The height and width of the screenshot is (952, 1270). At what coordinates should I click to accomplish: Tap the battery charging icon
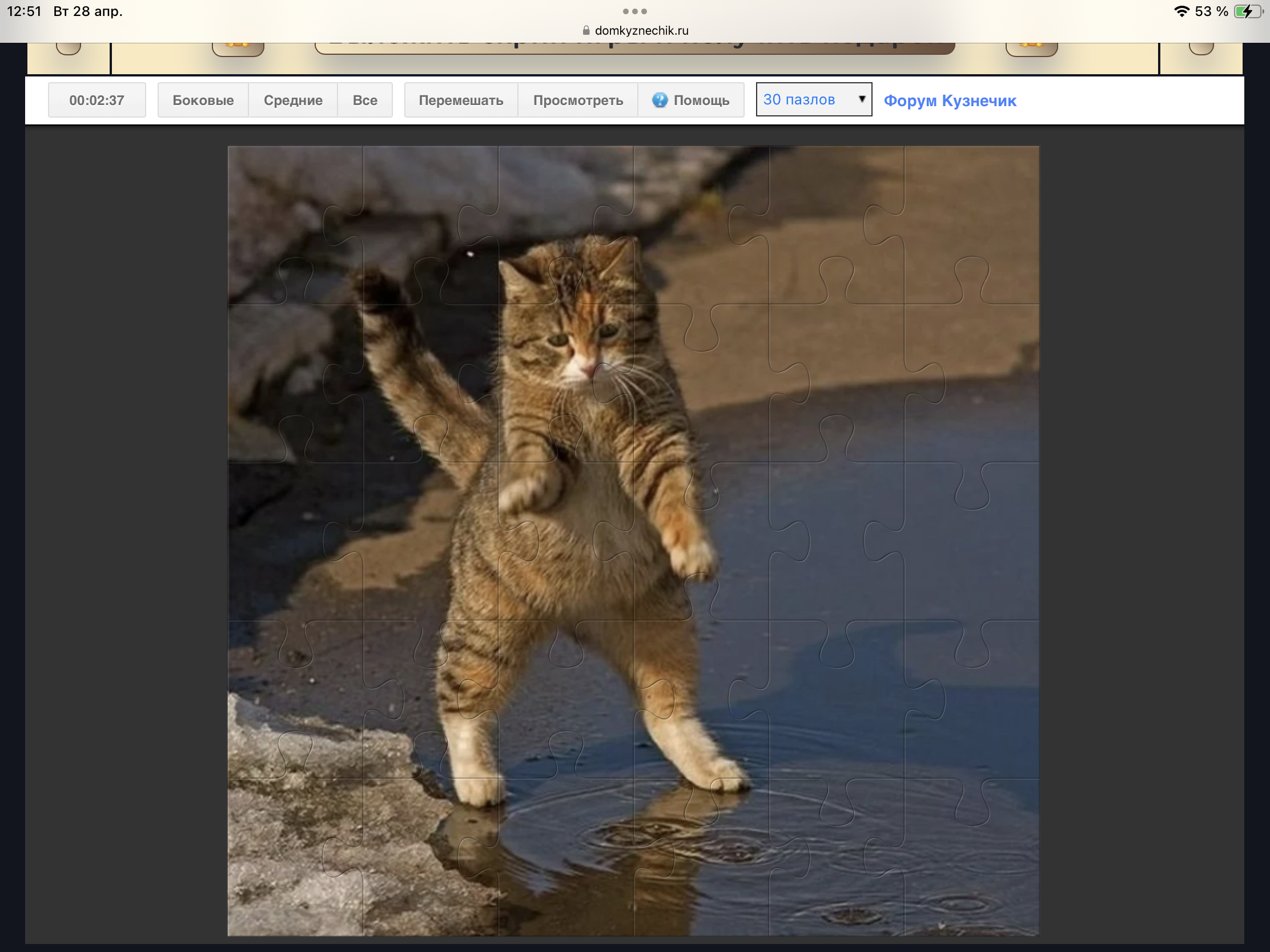pyautogui.click(x=1248, y=11)
